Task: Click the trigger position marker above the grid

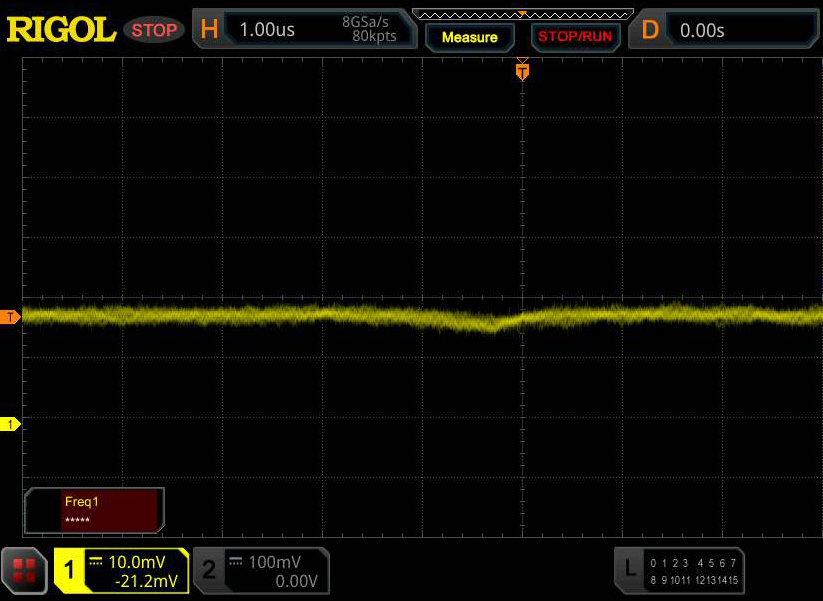Action: coord(521,71)
